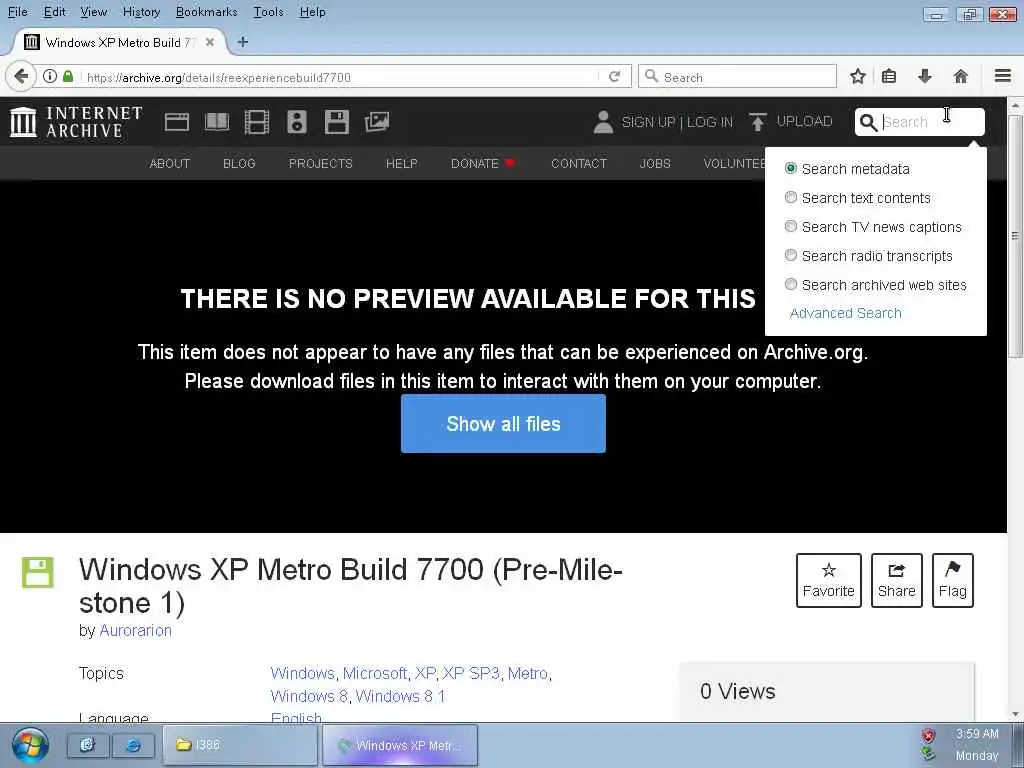Open the Video film-strip icon

tap(257, 122)
